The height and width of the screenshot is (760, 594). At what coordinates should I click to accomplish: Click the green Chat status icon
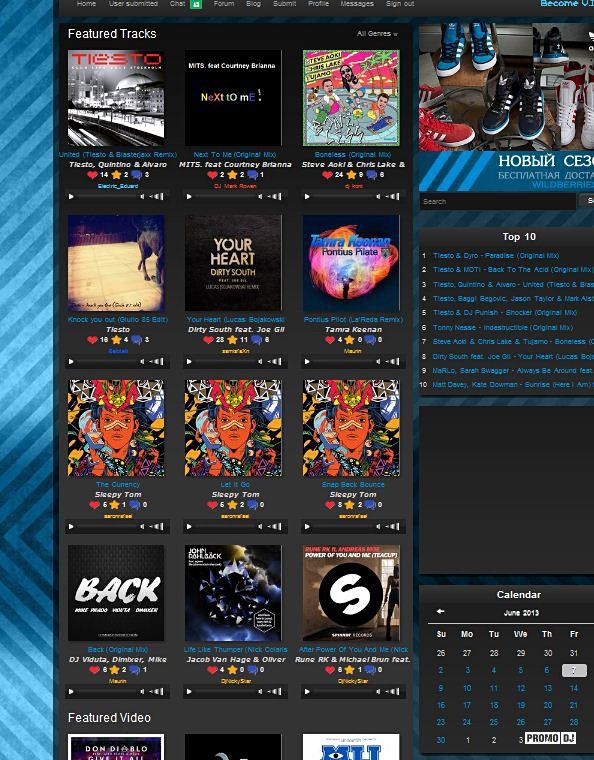pos(196,4)
